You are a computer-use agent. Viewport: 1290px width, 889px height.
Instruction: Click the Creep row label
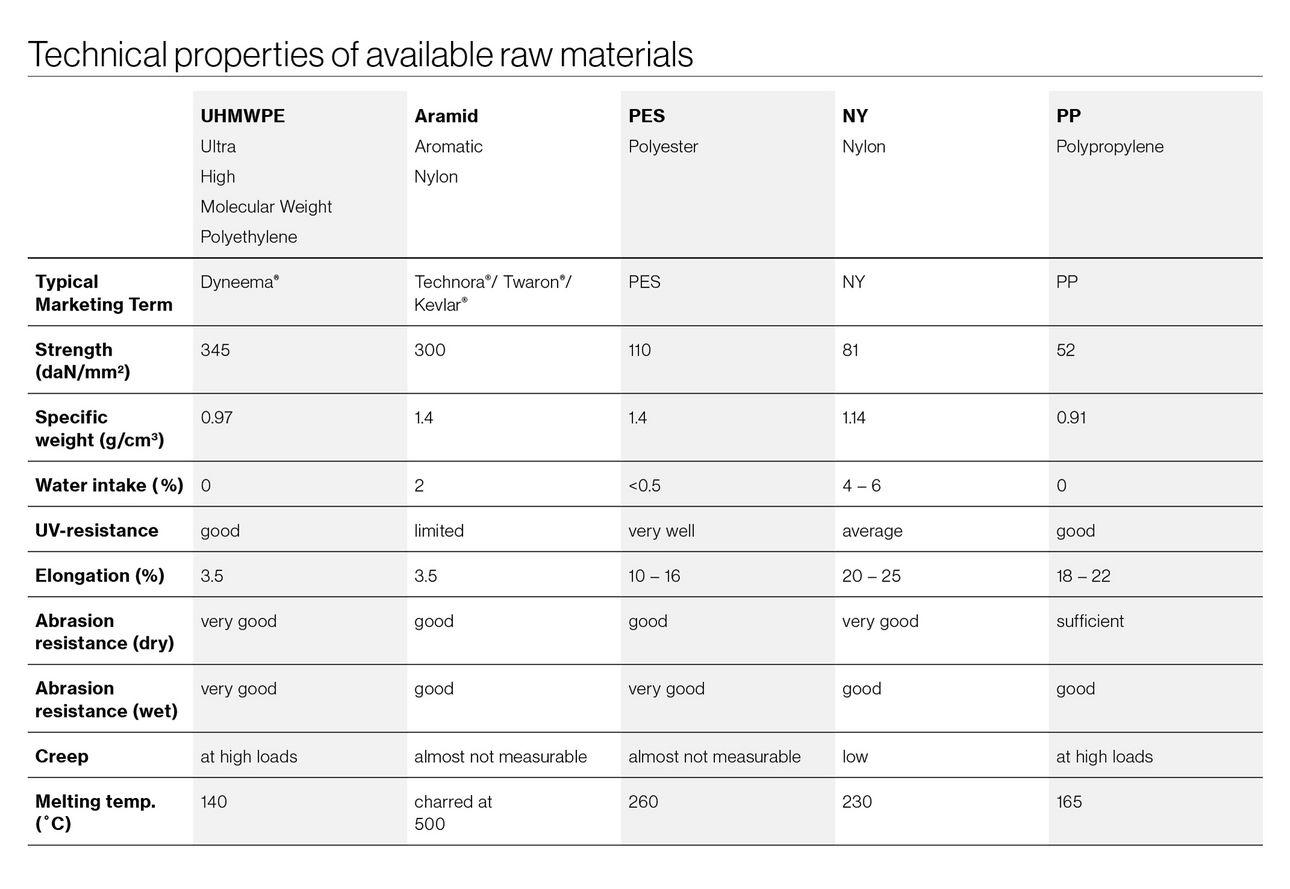pyautogui.click(x=62, y=757)
